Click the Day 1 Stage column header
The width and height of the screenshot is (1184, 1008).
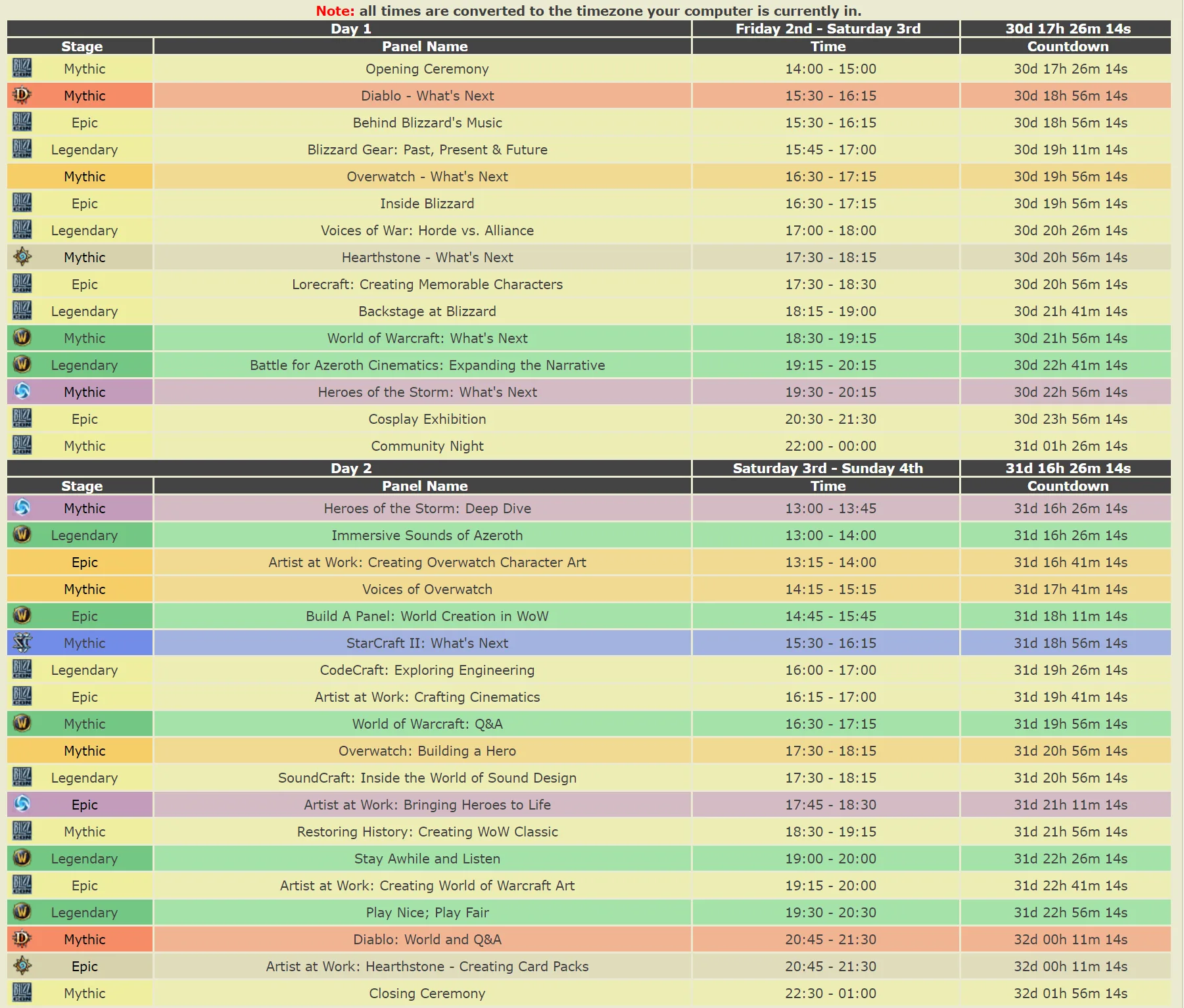(80, 46)
